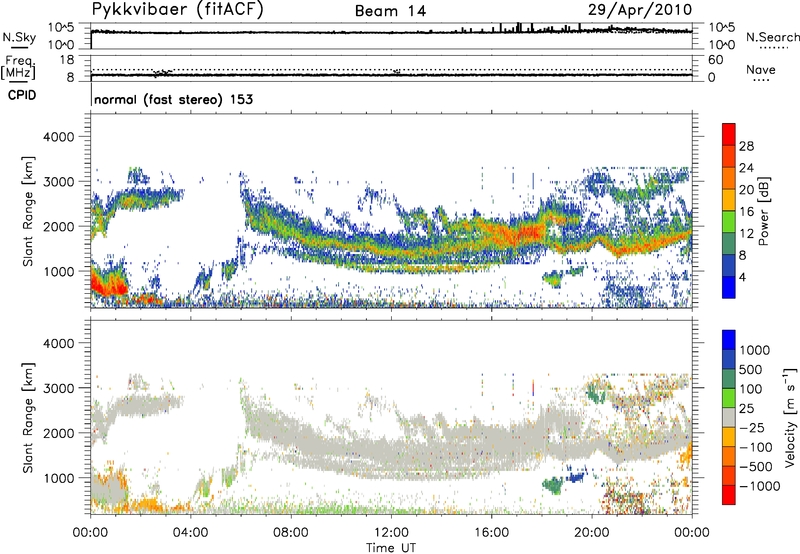Click the -1000 value on velocity scale
Image resolution: width=800 pixels, height=554 pixels.
tap(759, 486)
